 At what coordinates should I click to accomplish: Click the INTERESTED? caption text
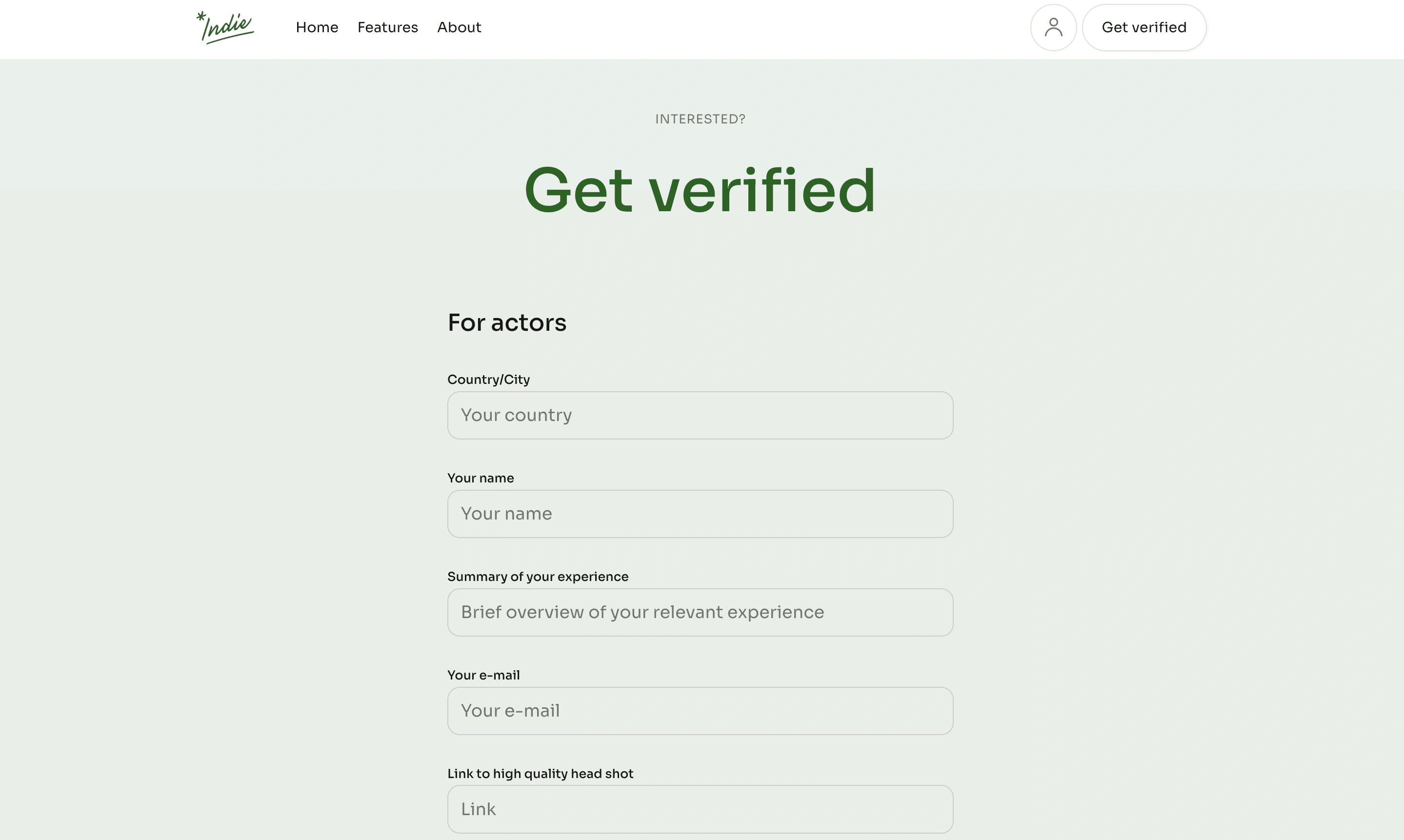pos(700,119)
